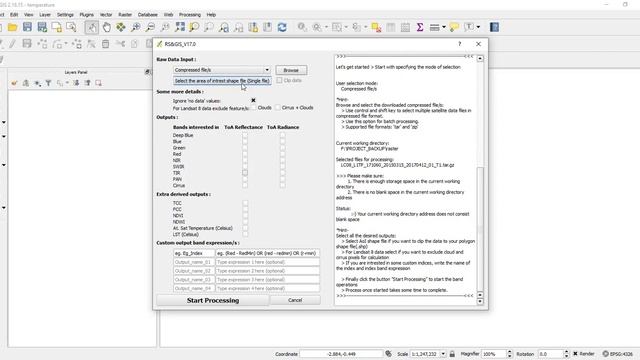Open the Vector menu

tap(106, 15)
